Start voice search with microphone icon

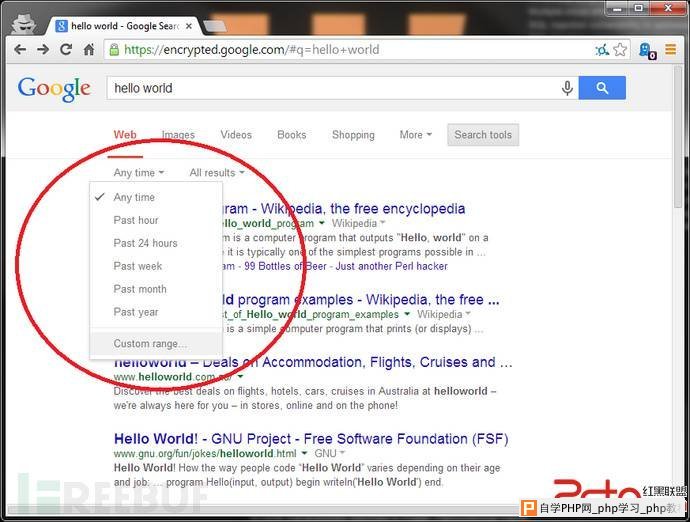click(567, 88)
